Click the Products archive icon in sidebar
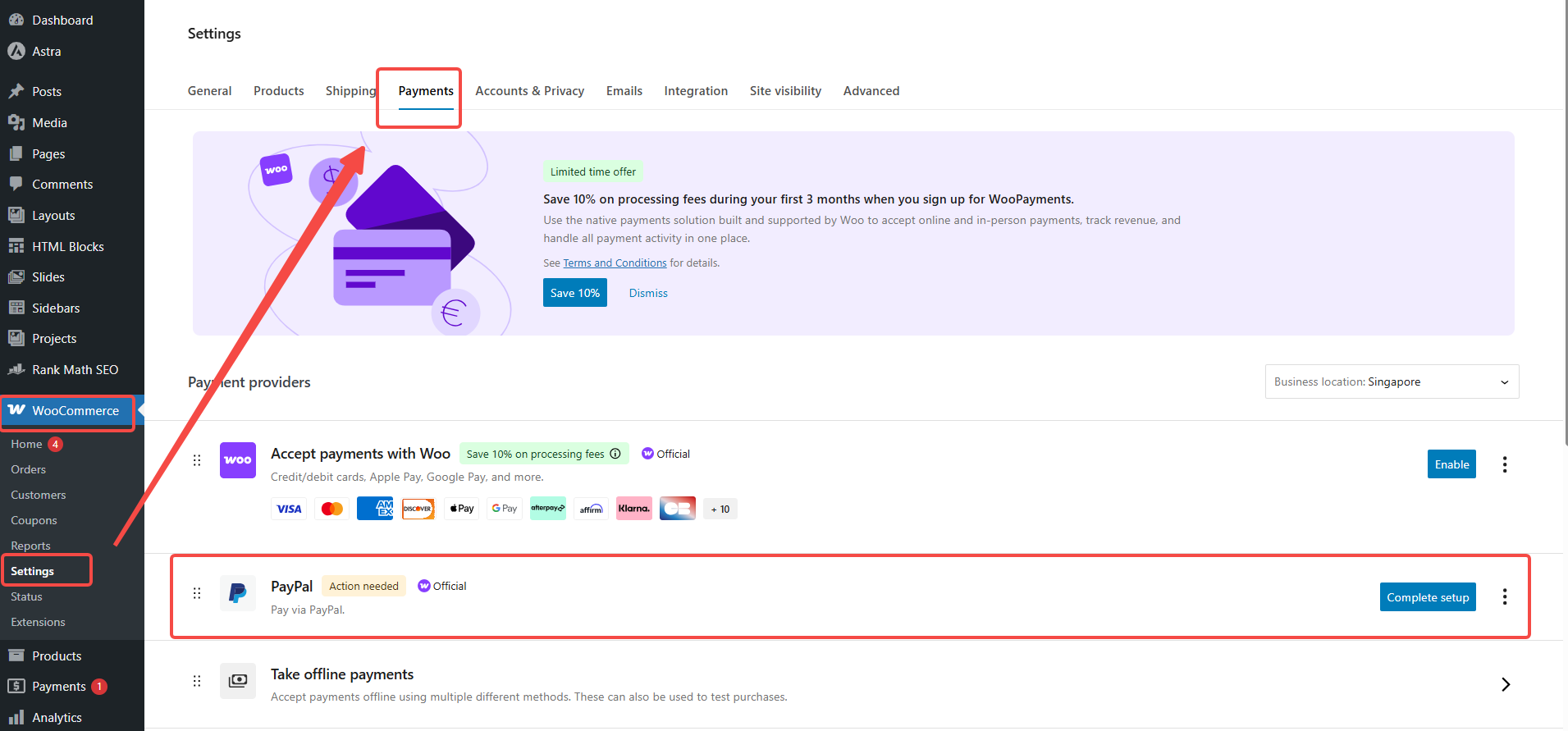 click(x=16, y=656)
